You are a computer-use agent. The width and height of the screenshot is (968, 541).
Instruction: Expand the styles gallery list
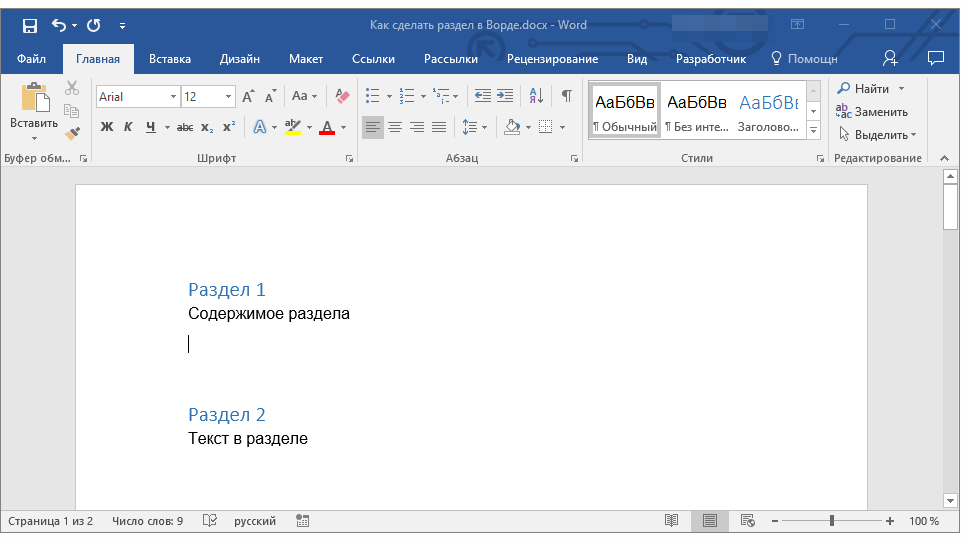(x=813, y=130)
